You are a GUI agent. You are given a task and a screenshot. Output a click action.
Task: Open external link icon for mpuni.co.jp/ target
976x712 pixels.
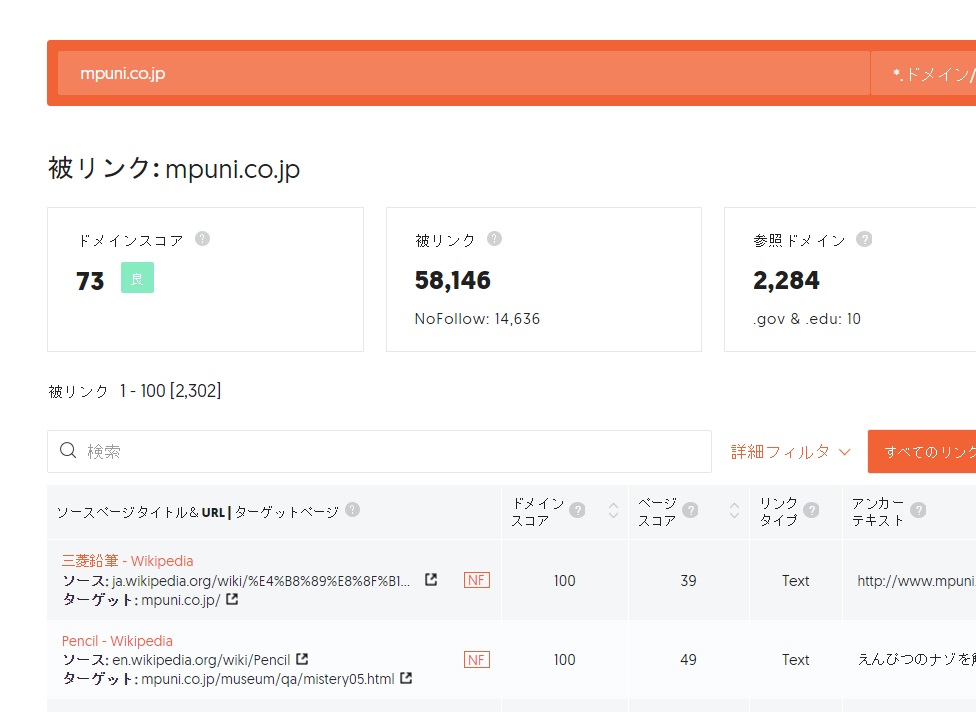[232, 599]
